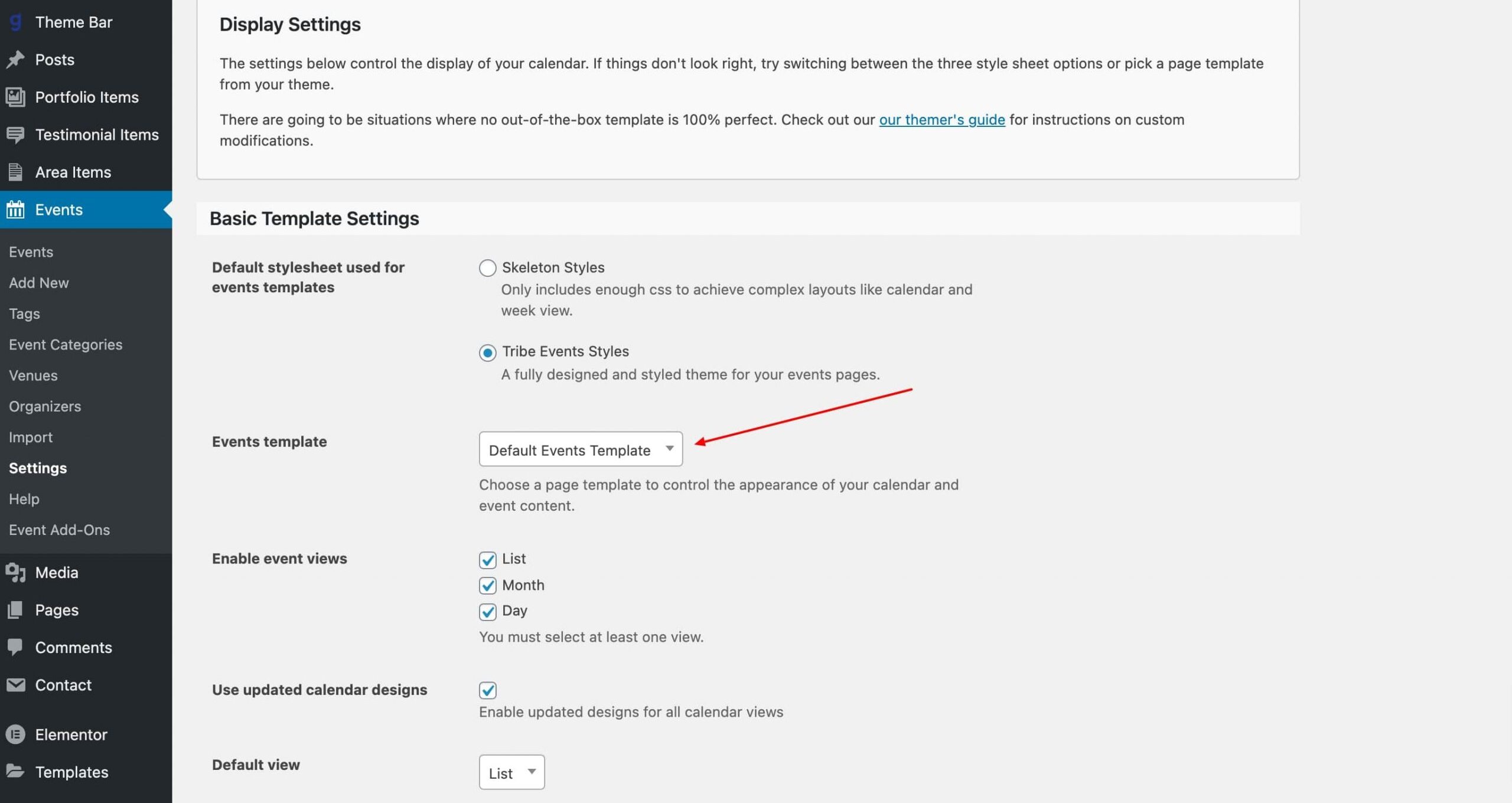Click the Events calendar icon

16,209
